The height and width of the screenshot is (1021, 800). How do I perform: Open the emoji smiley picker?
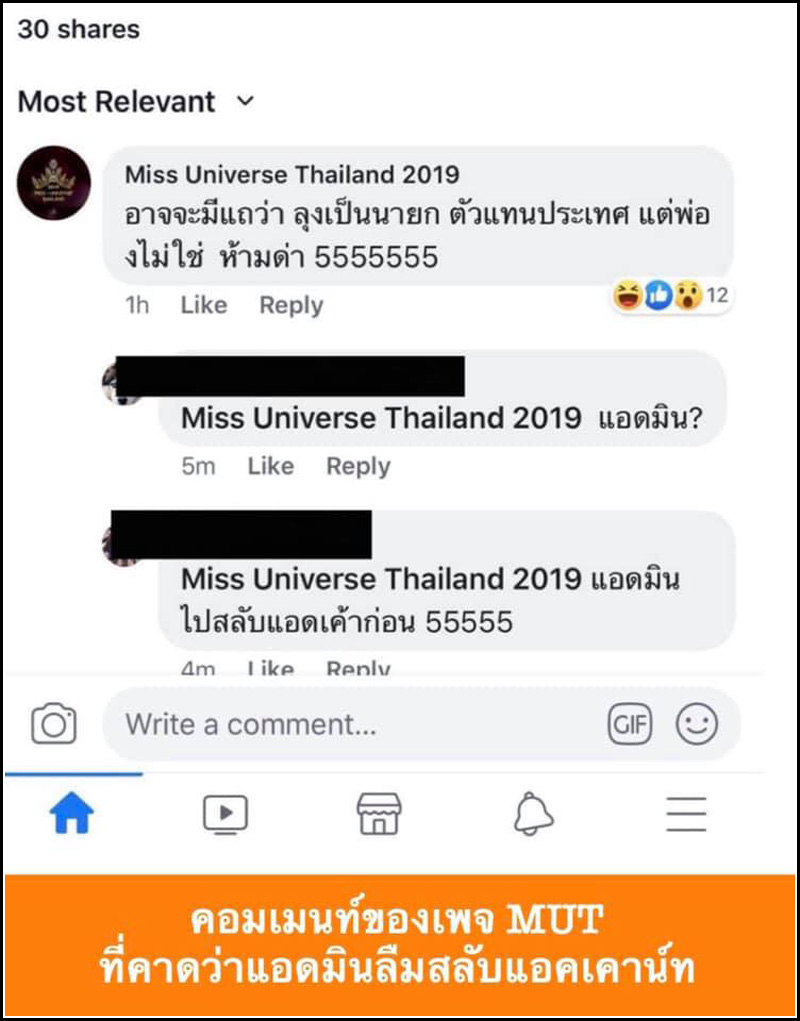click(x=697, y=725)
